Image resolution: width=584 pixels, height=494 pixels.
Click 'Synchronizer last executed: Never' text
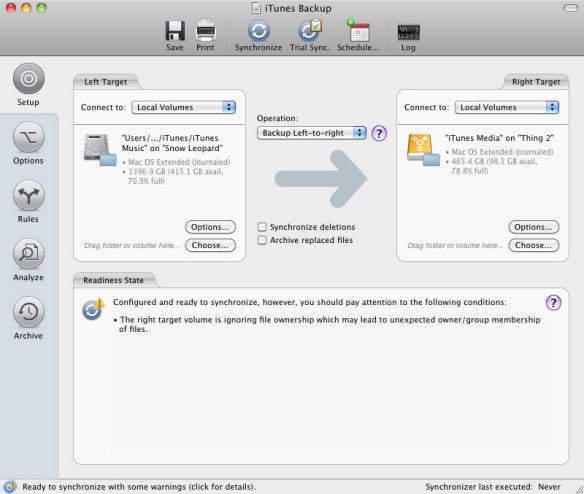click(x=493, y=487)
